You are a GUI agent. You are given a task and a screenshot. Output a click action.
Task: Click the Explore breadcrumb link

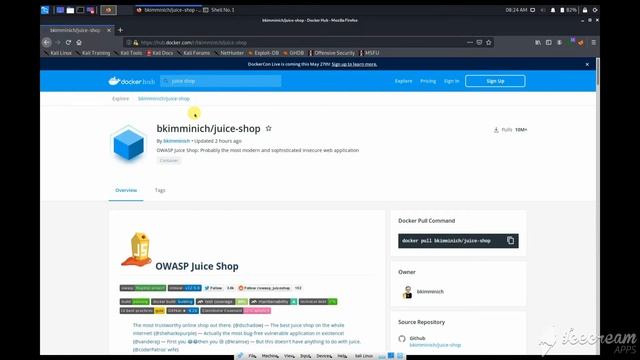pyautogui.click(x=120, y=98)
